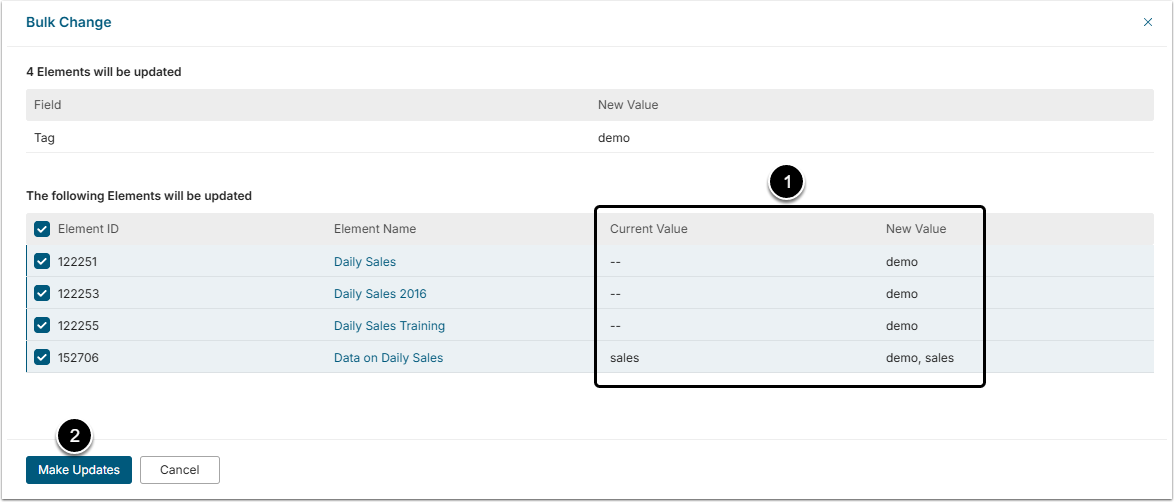
Task: Toggle the select-all Element ID checkbox
Action: point(42,229)
